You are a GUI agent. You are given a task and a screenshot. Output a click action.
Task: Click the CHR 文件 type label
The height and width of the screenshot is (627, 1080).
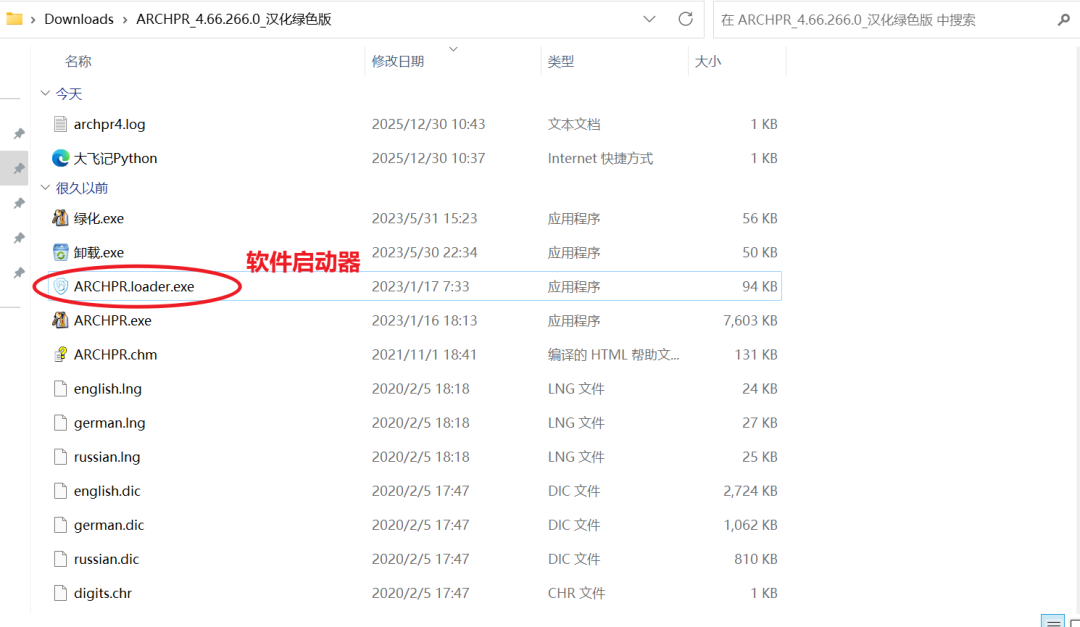point(577,593)
